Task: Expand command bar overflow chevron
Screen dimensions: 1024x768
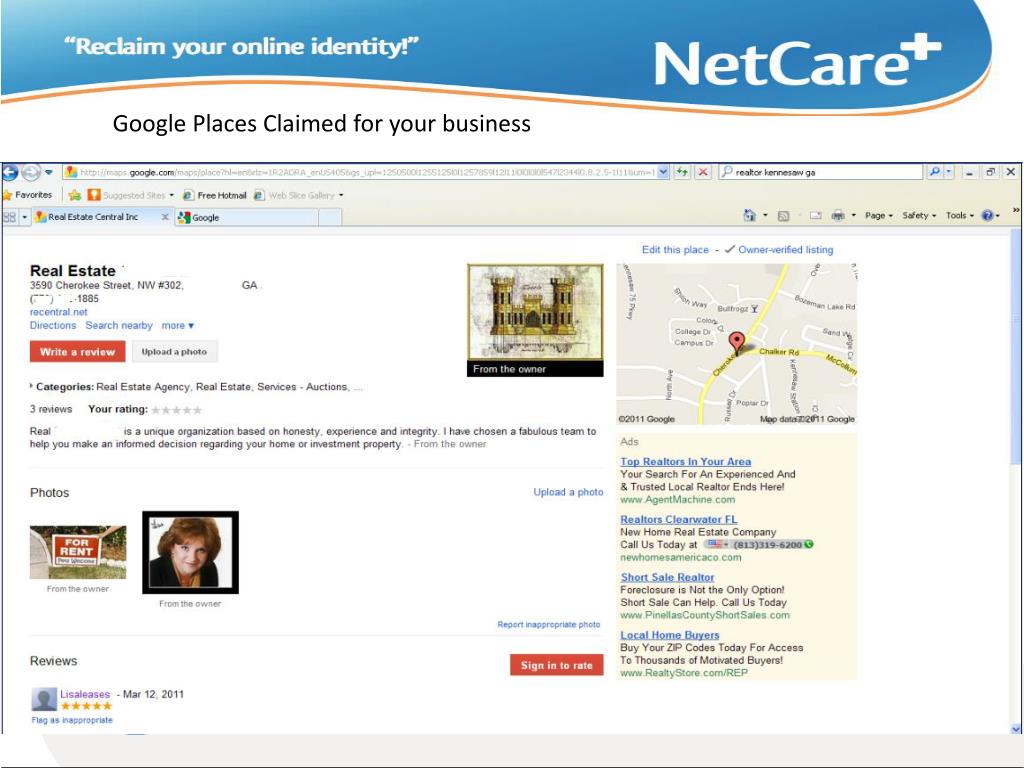Action: 1016,210
